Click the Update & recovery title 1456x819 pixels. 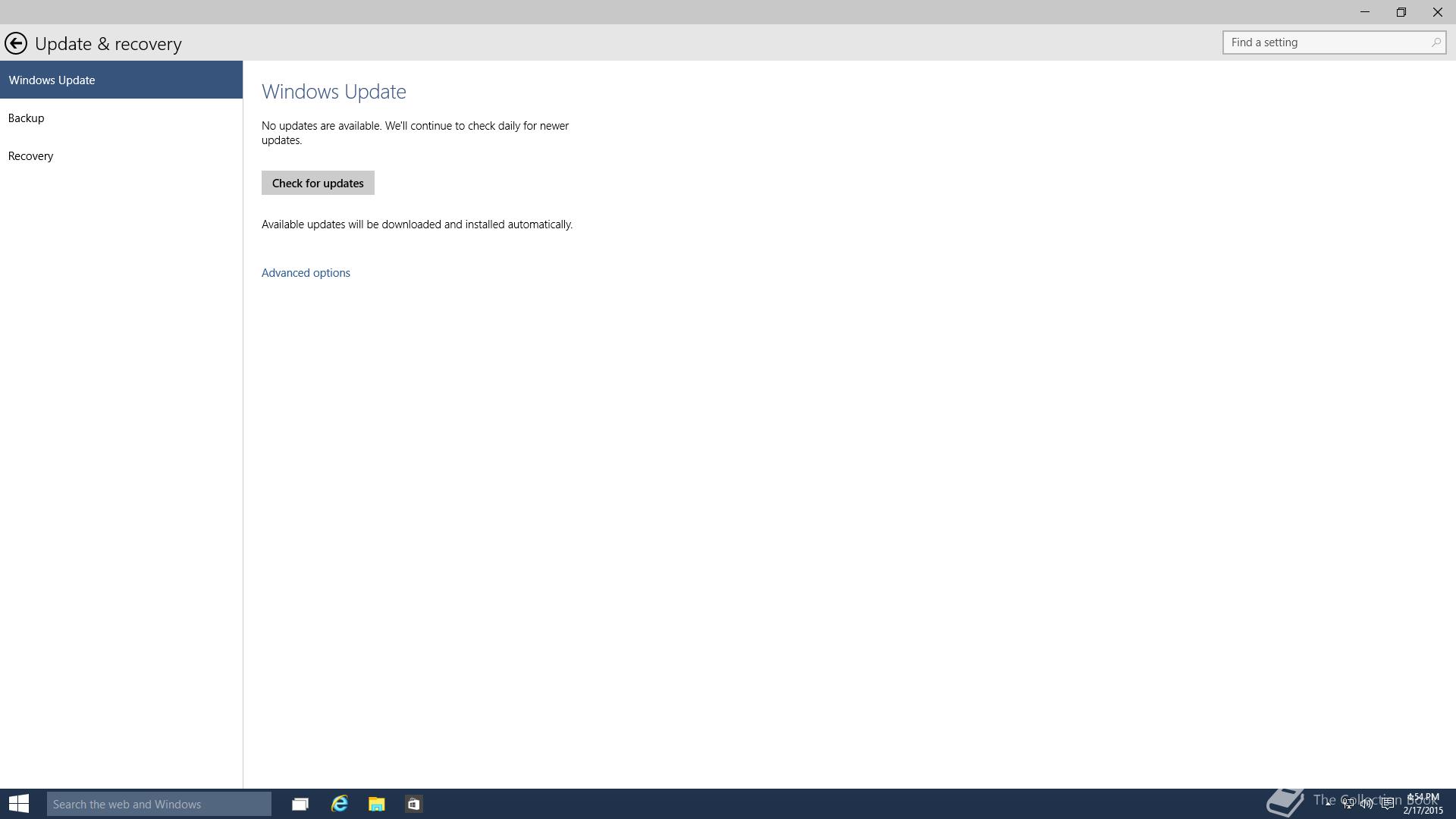pyautogui.click(x=108, y=44)
